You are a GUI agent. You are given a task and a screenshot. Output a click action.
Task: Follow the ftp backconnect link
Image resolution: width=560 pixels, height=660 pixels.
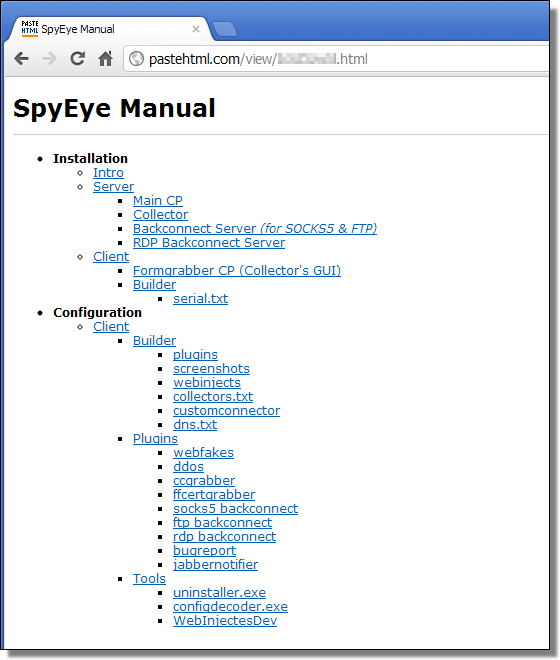222,522
